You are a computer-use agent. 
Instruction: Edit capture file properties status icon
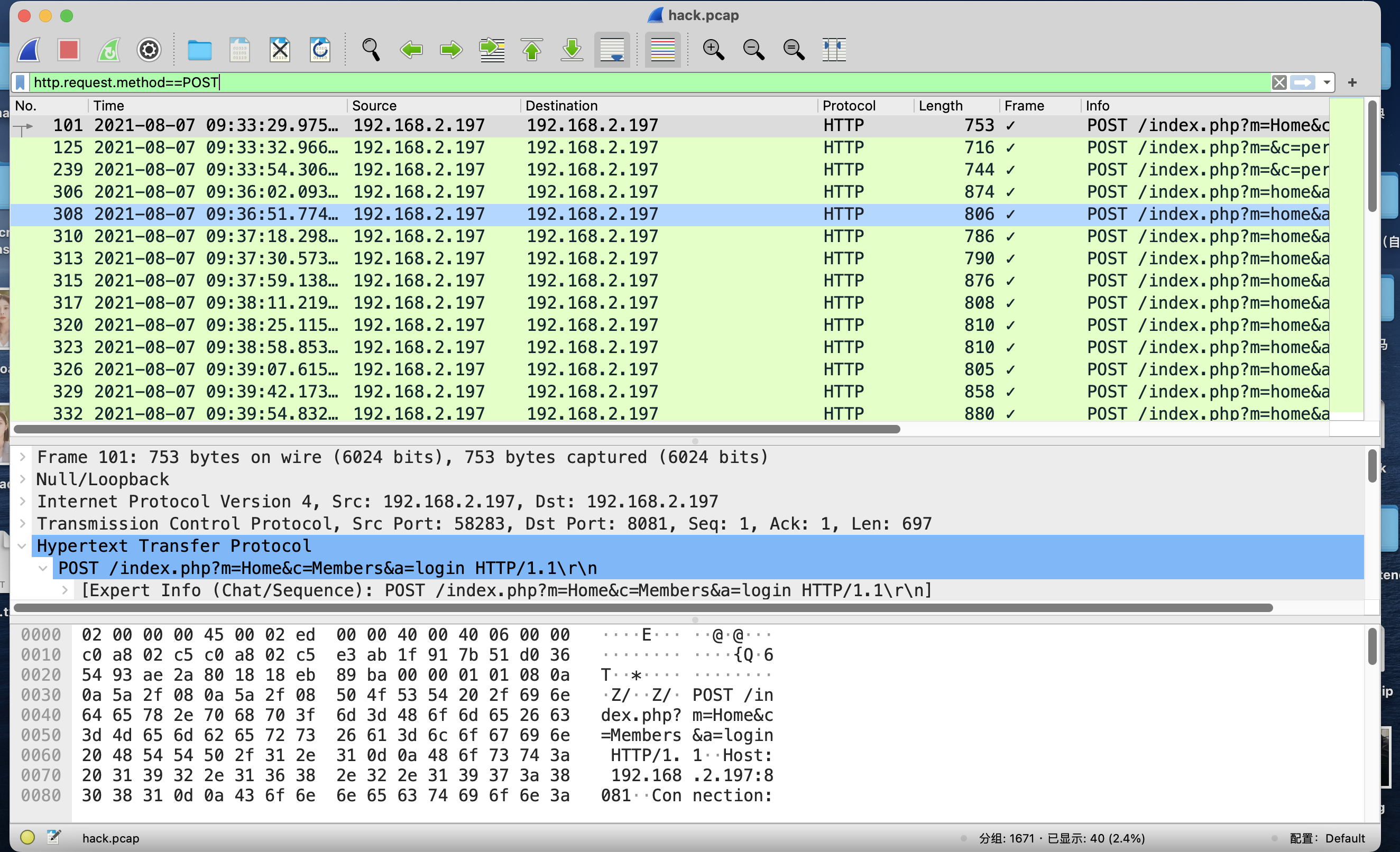[54, 837]
